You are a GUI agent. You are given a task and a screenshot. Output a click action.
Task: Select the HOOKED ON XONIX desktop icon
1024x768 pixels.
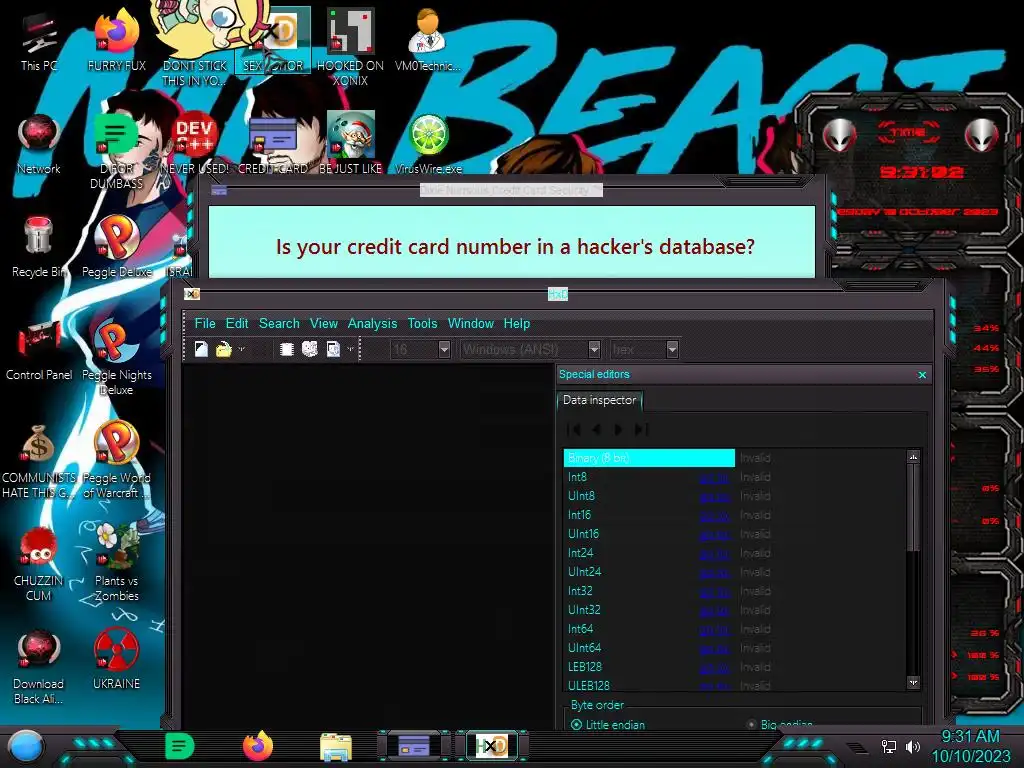pos(350,47)
